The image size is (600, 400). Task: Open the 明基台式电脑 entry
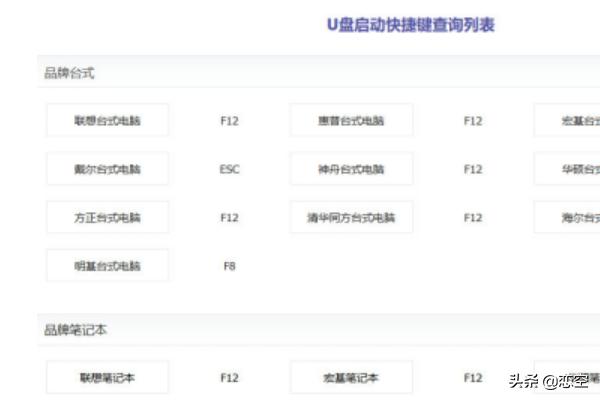coord(107,266)
